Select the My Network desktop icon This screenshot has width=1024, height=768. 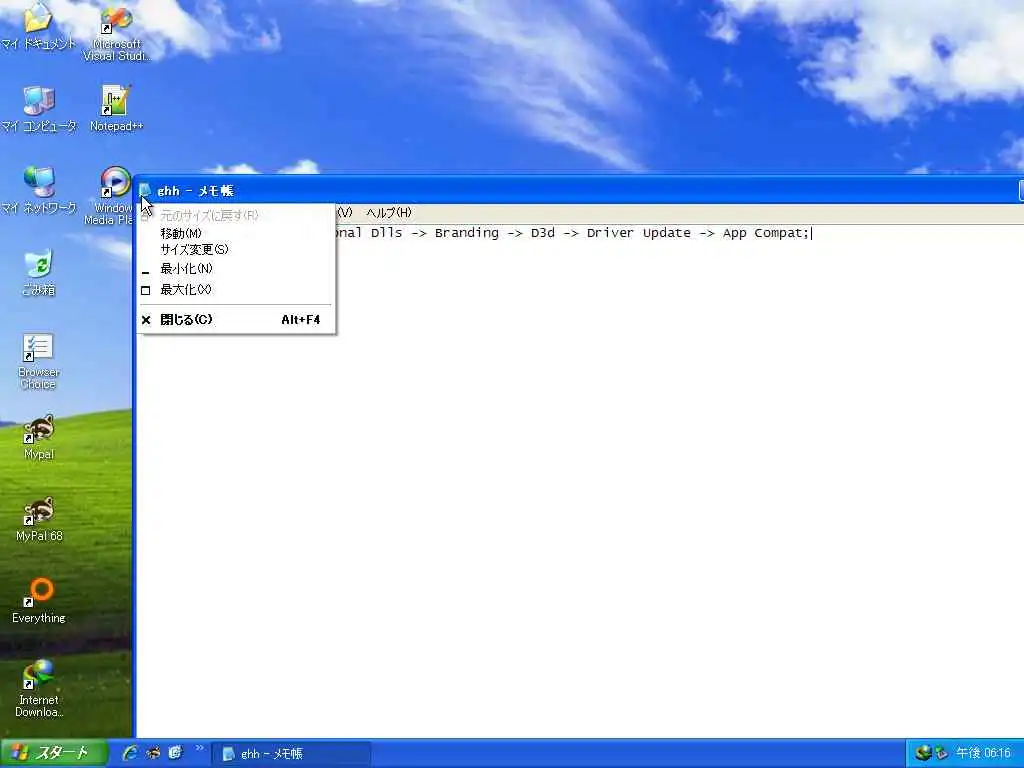[x=39, y=190]
